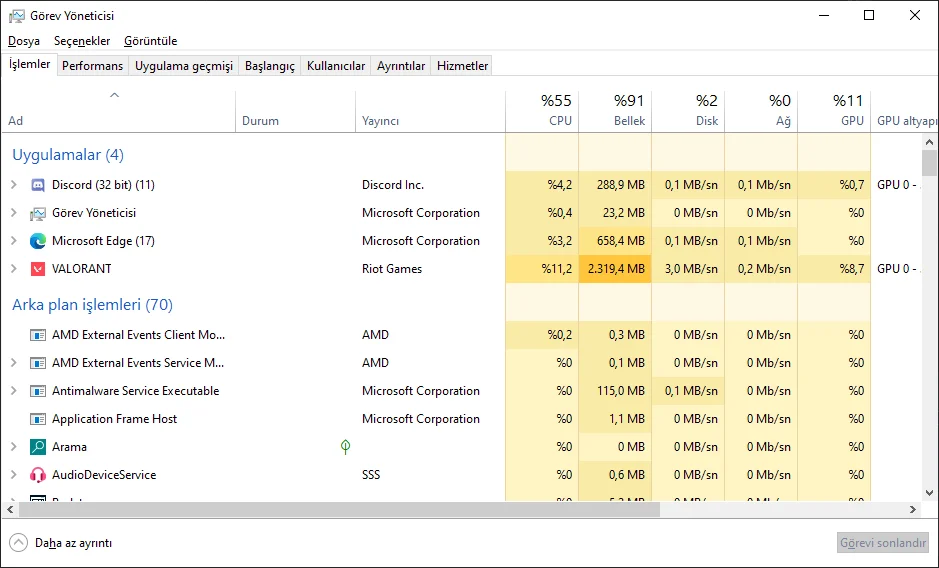Select the Arama search icon

point(38,447)
